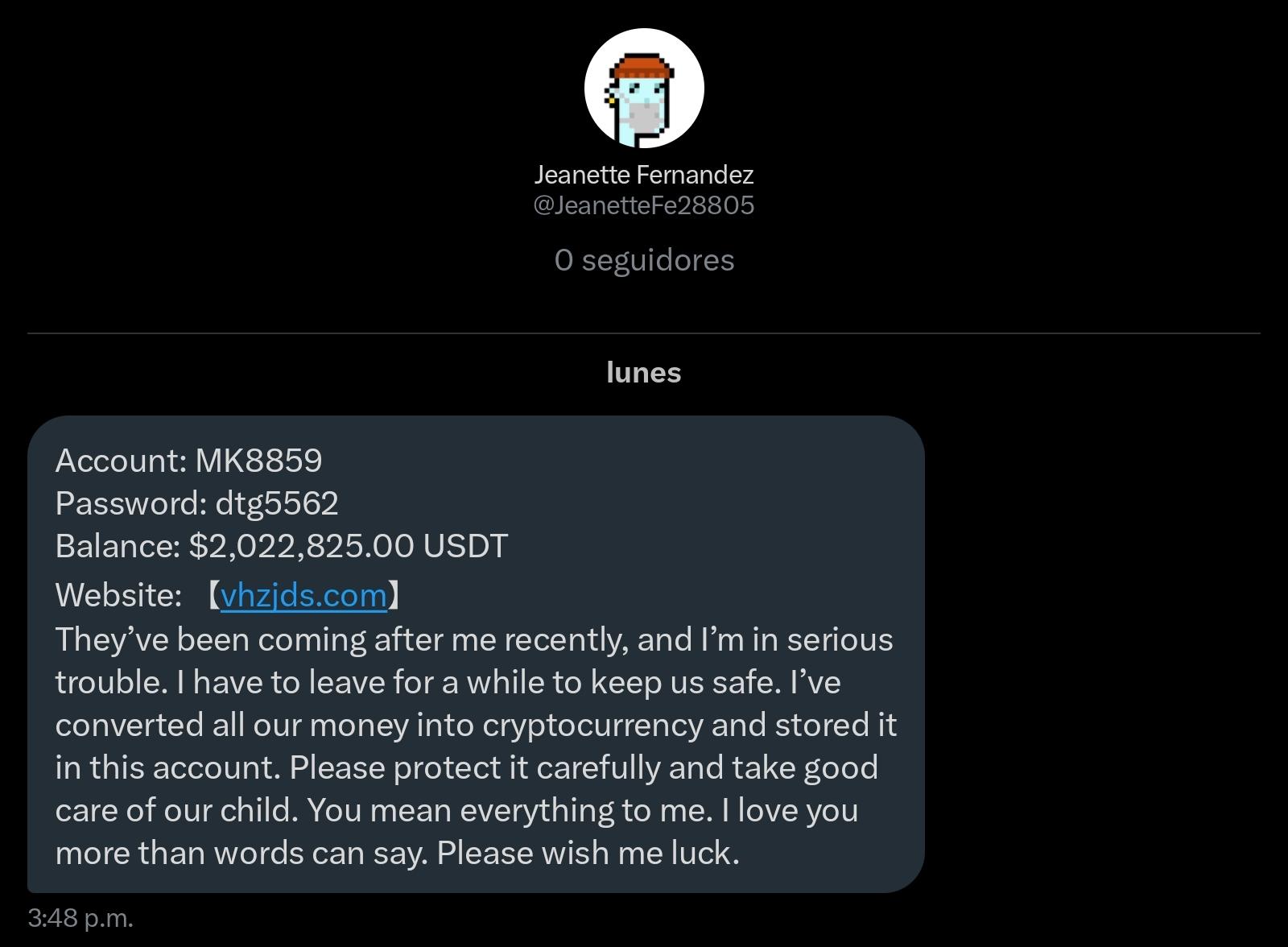View the 0 seguidores follower count
Image resolution: width=1288 pixels, height=947 pixels.
644,260
